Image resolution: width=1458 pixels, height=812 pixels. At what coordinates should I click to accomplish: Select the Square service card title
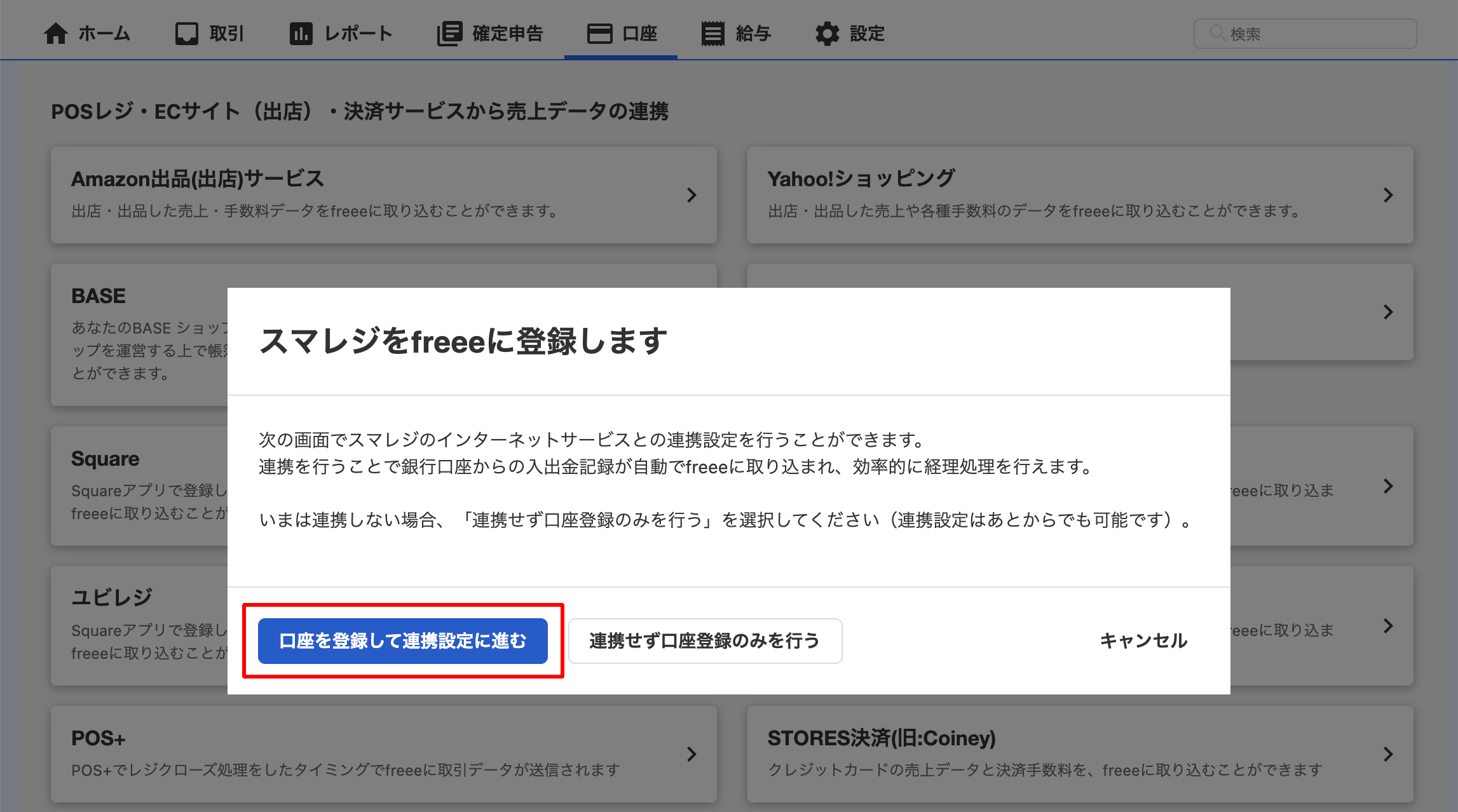(106, 459)
